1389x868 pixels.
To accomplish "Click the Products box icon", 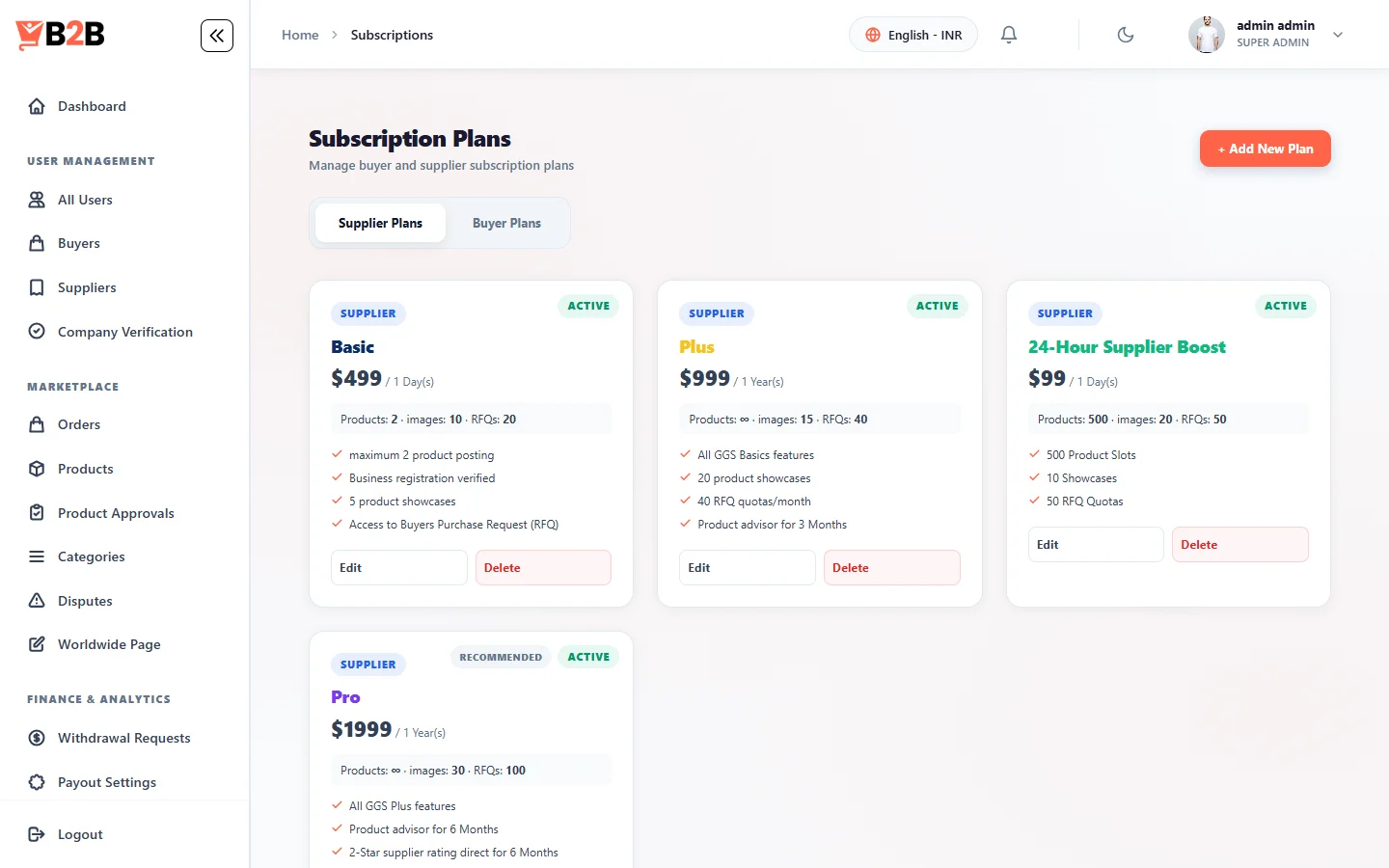I will point(37,469).
